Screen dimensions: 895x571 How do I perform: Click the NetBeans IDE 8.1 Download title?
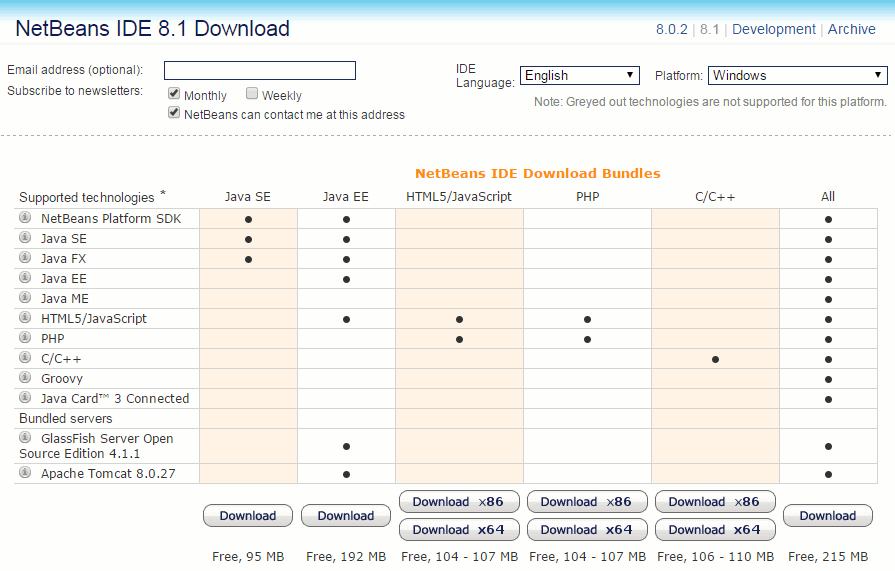pos(152,29)
